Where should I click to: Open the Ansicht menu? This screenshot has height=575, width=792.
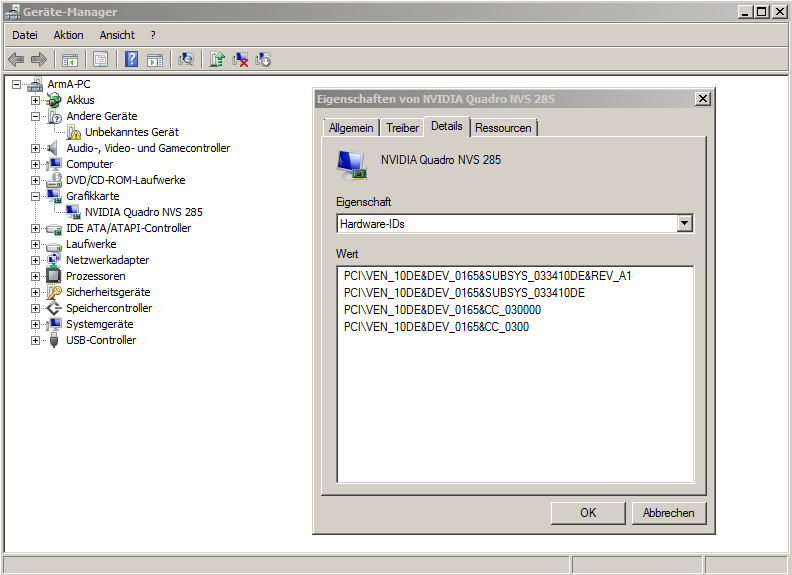117,35
